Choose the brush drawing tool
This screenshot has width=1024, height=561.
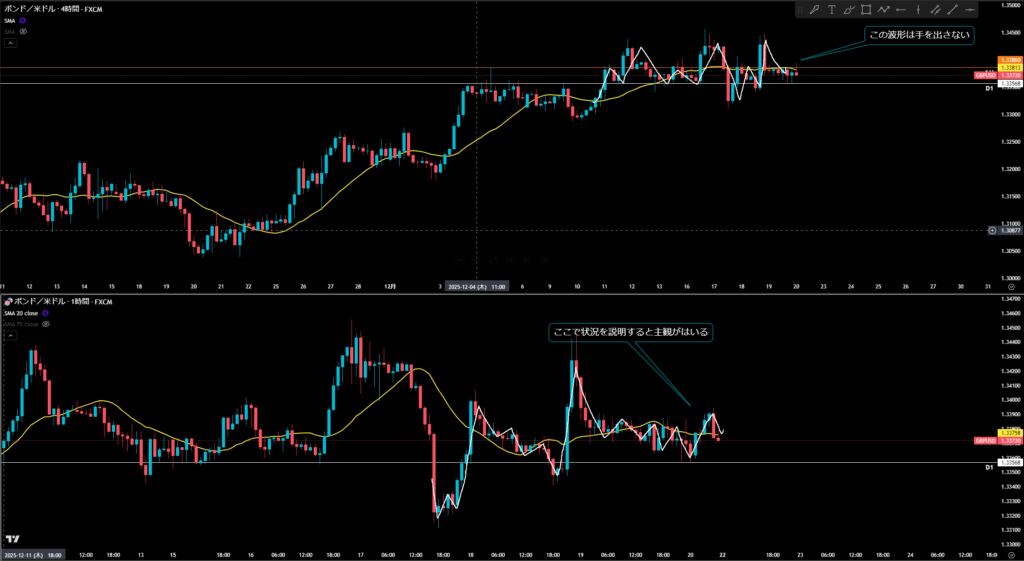[849, 10]
